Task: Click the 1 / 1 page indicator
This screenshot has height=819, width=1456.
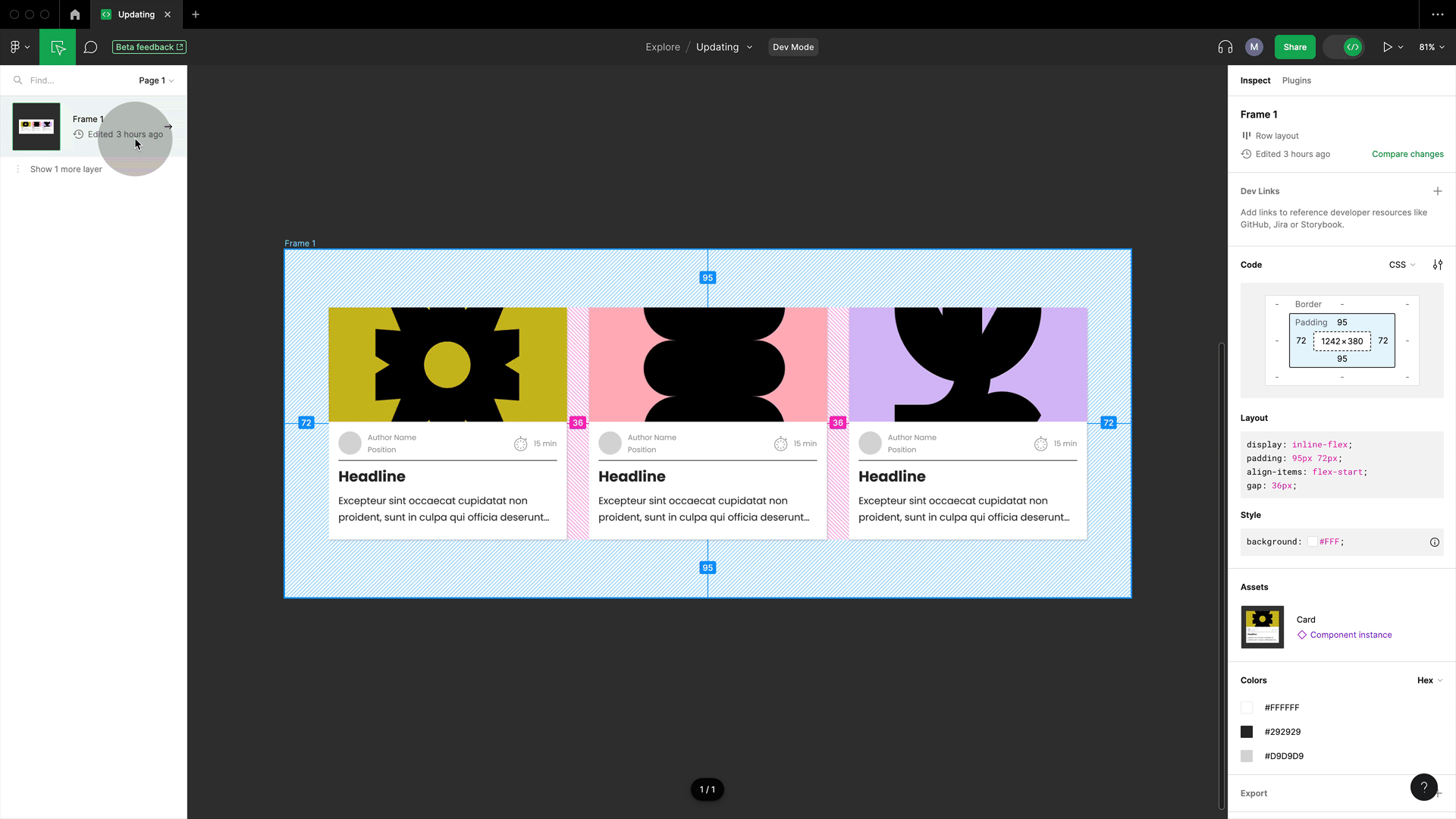Action: (x=707, y=789)
